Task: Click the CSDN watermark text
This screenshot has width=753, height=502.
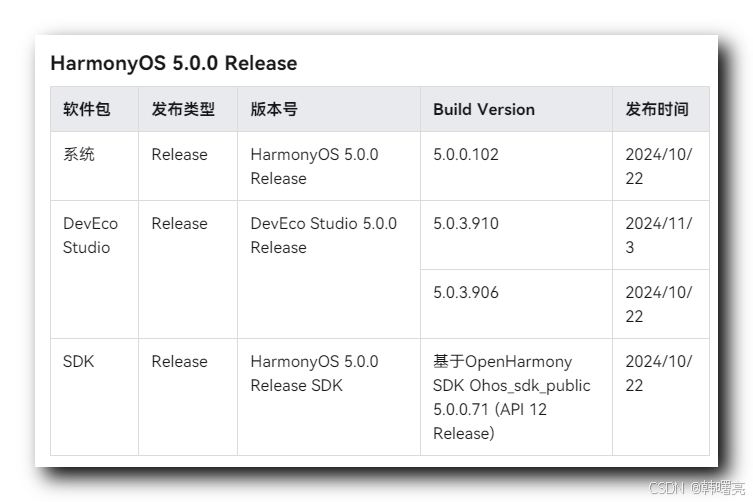Action: pyautogui.click(x=697, y=489)
